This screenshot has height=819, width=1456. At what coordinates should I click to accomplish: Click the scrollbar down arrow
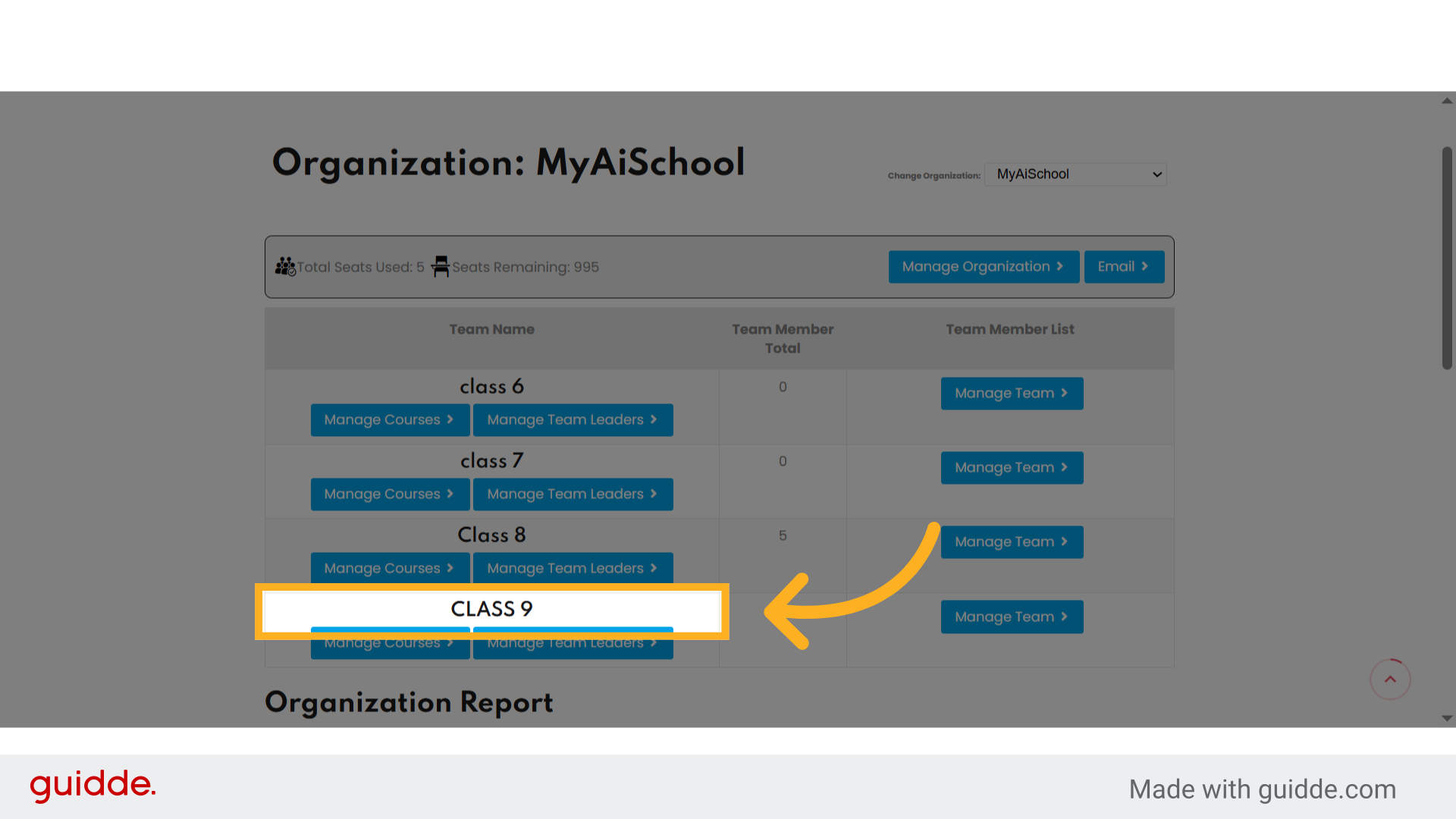(x=1447, y=719)
